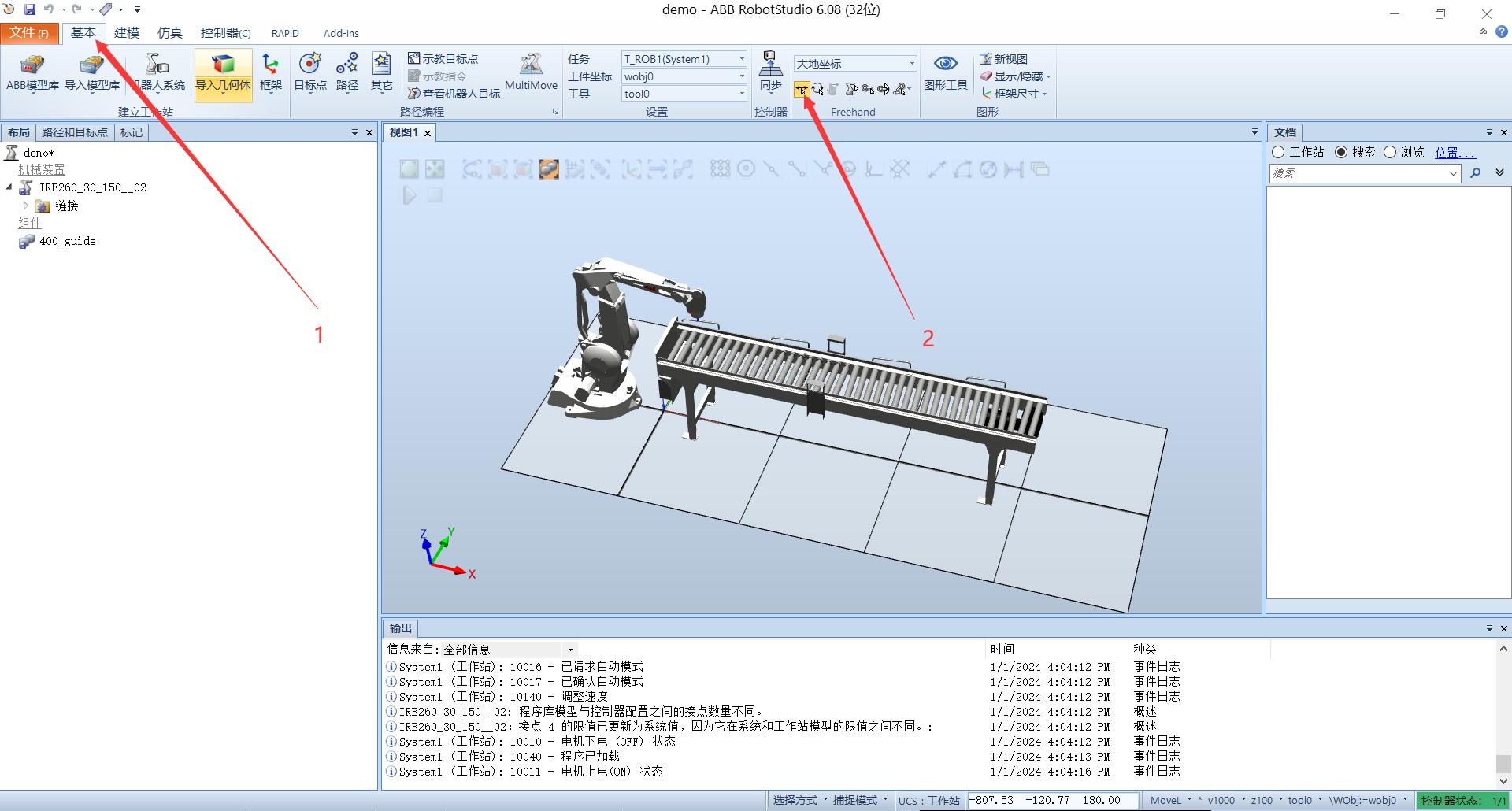Open the 显示/隐藏 dropdown
This screenshot has height=811, width=1512.
[1016, 76]
